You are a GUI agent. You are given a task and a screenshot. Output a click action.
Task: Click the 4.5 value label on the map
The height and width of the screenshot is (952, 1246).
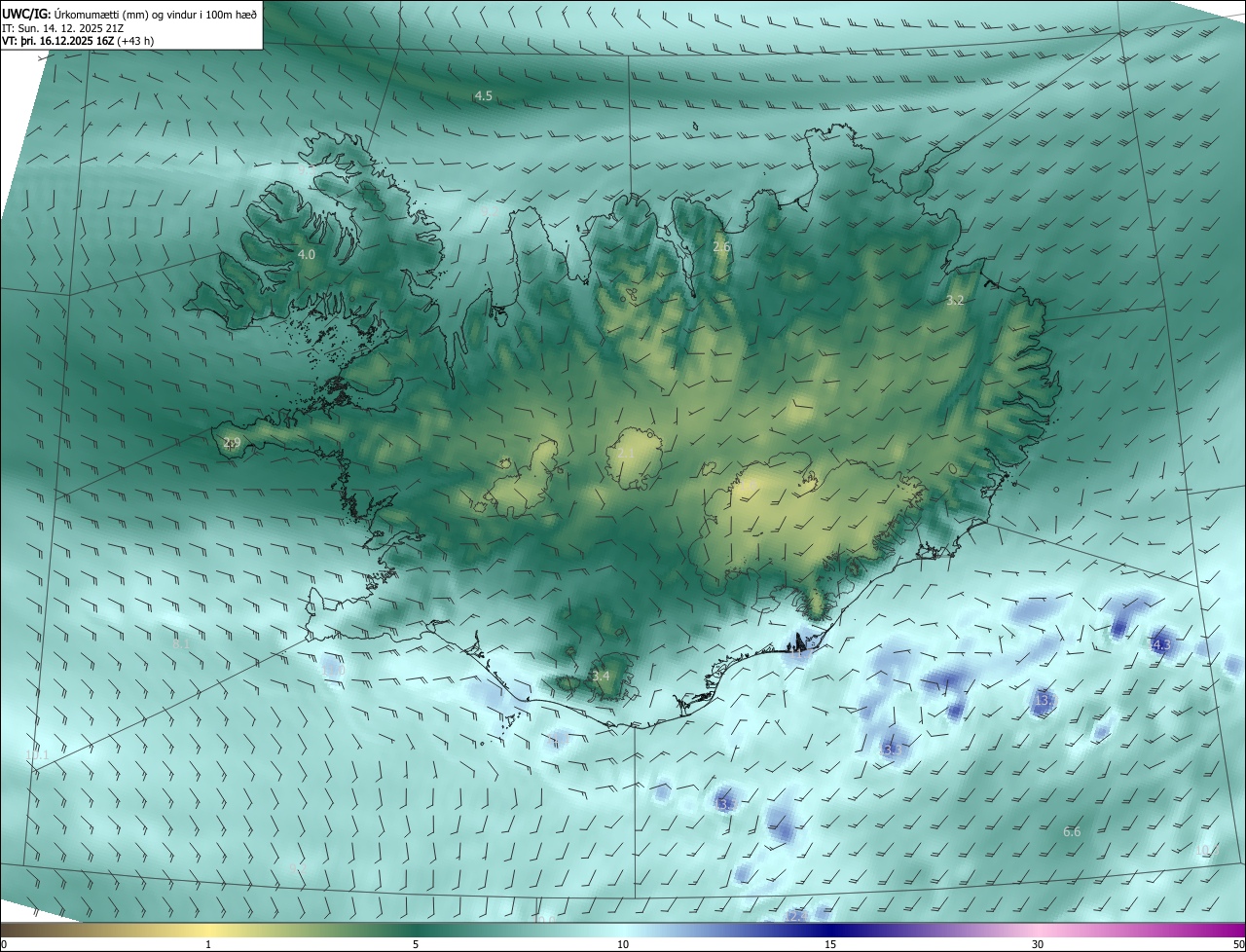(x=483, y=95)
